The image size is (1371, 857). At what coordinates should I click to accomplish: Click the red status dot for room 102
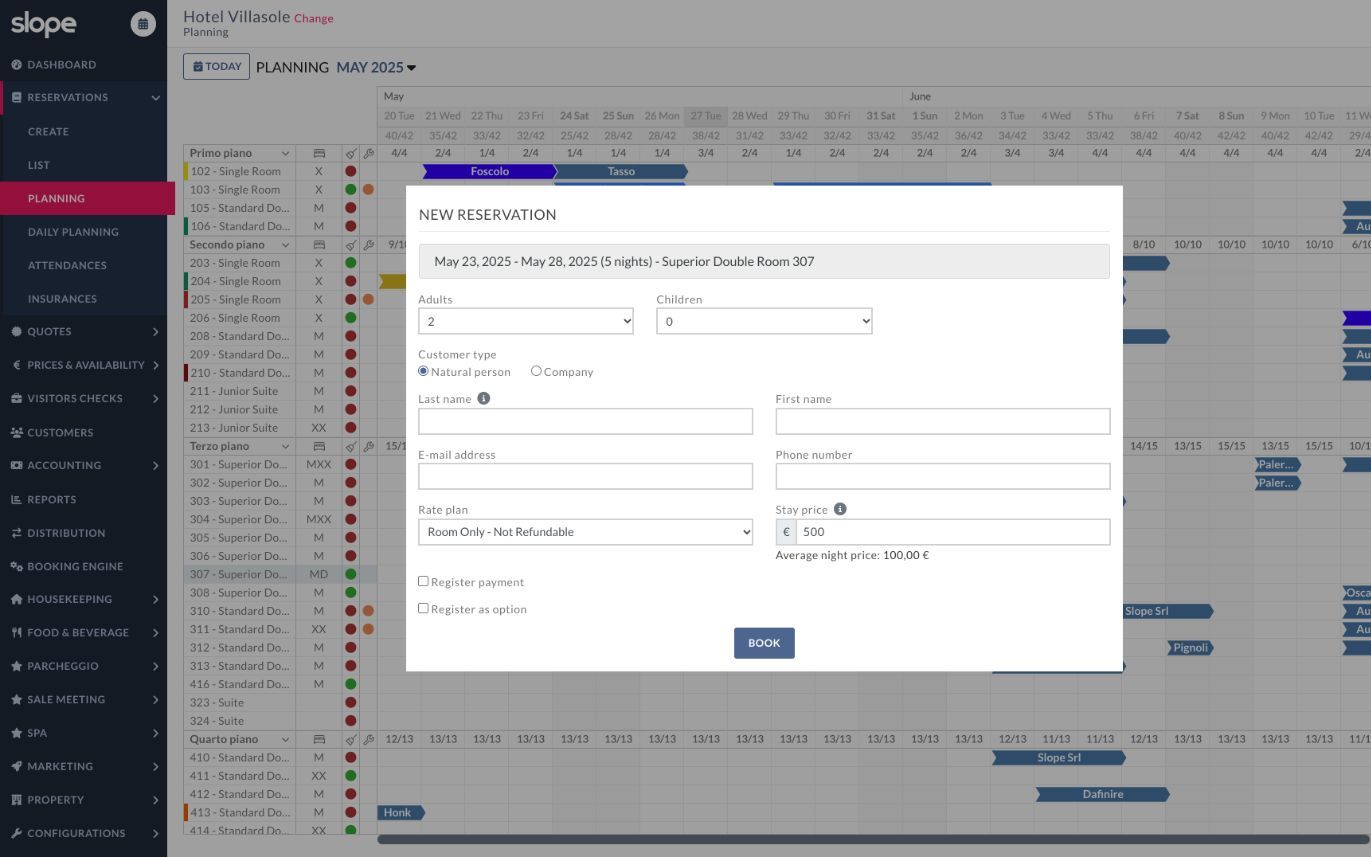point(351,172)
